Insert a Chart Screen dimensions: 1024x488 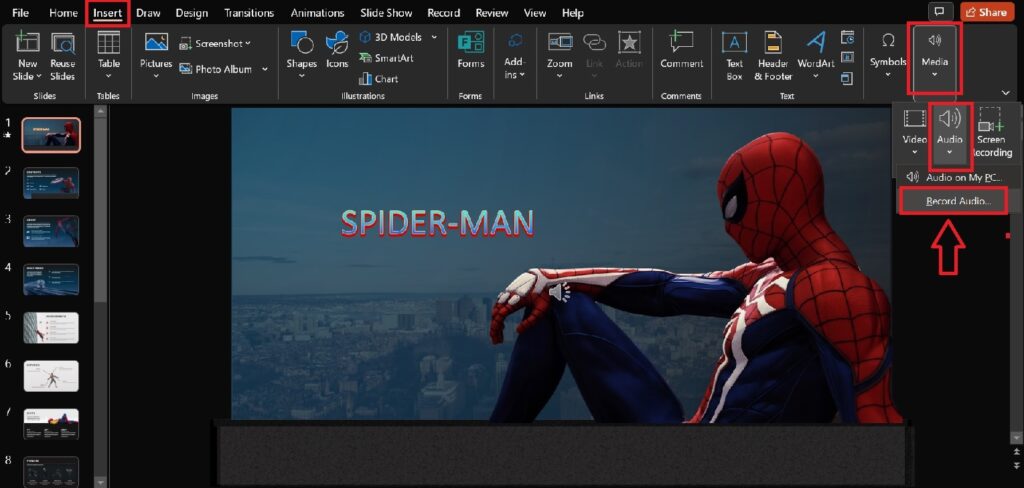pos(378,79)
